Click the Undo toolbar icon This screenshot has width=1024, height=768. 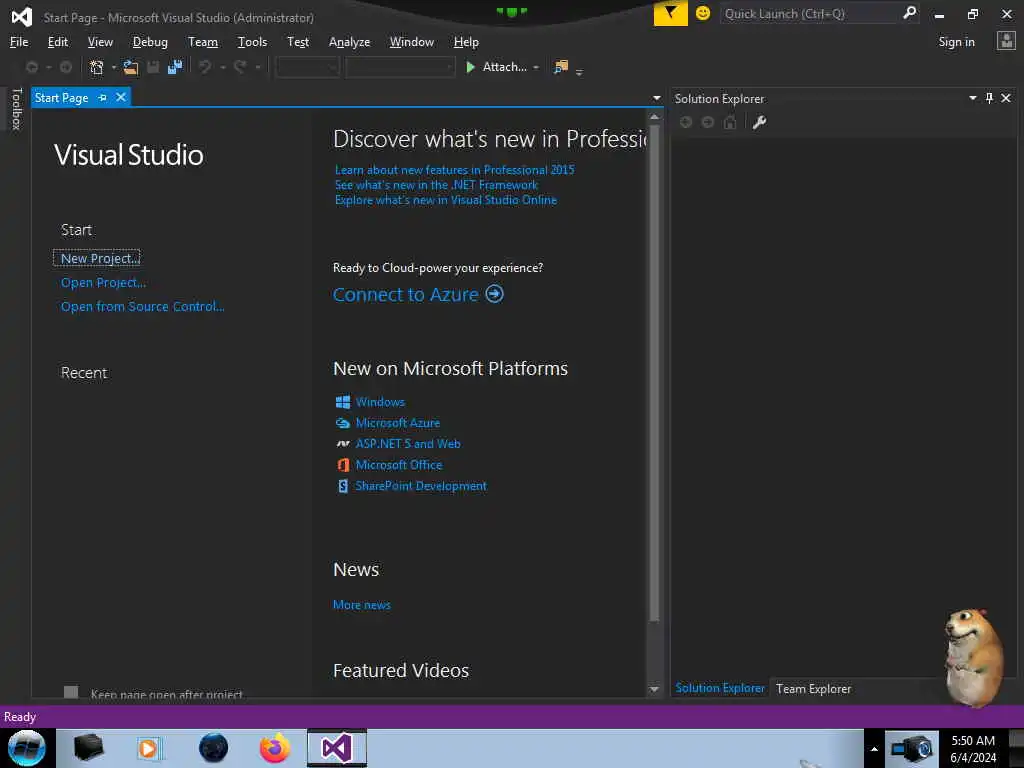click(x=205, y=67)
